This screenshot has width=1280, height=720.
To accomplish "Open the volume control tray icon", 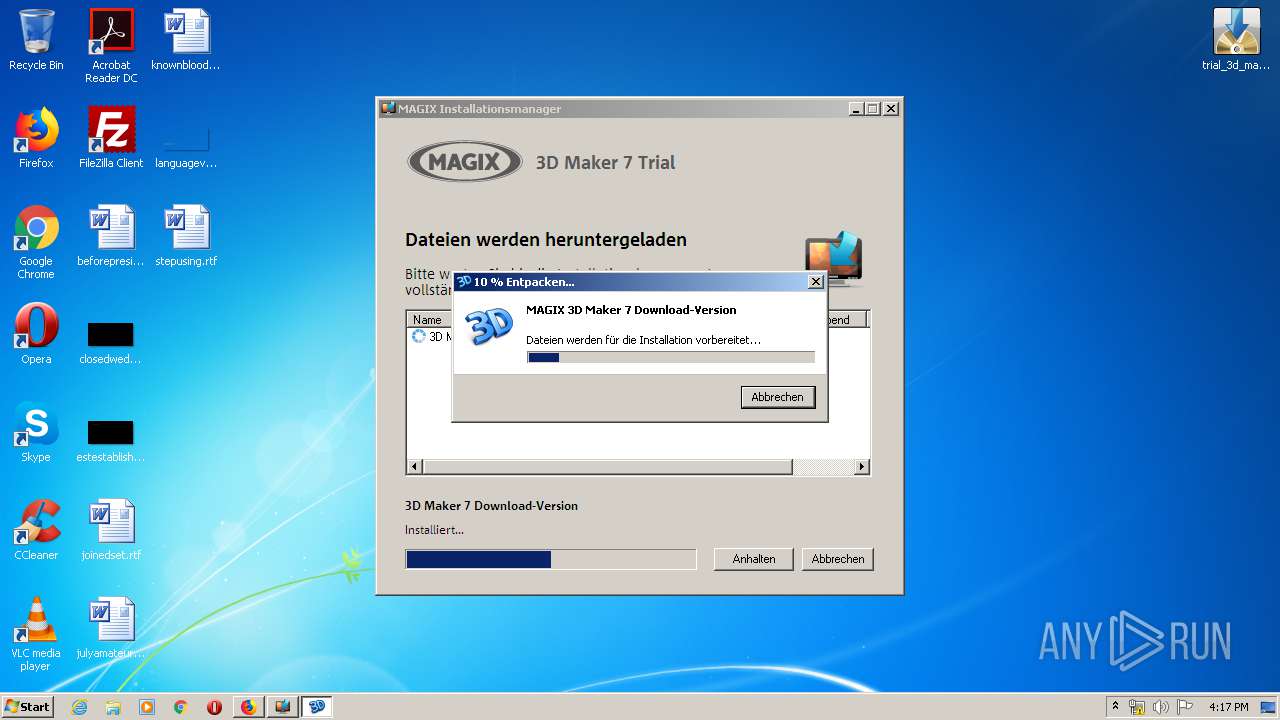I will [x=1161, y=707].
